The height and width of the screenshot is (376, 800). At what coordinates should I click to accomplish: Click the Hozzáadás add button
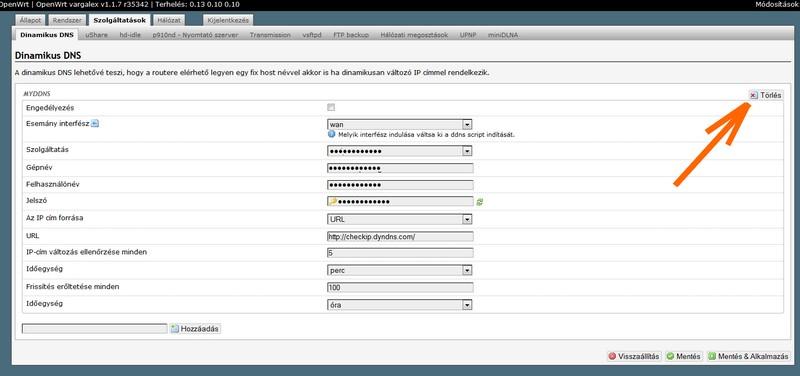(x=195, y=329)
